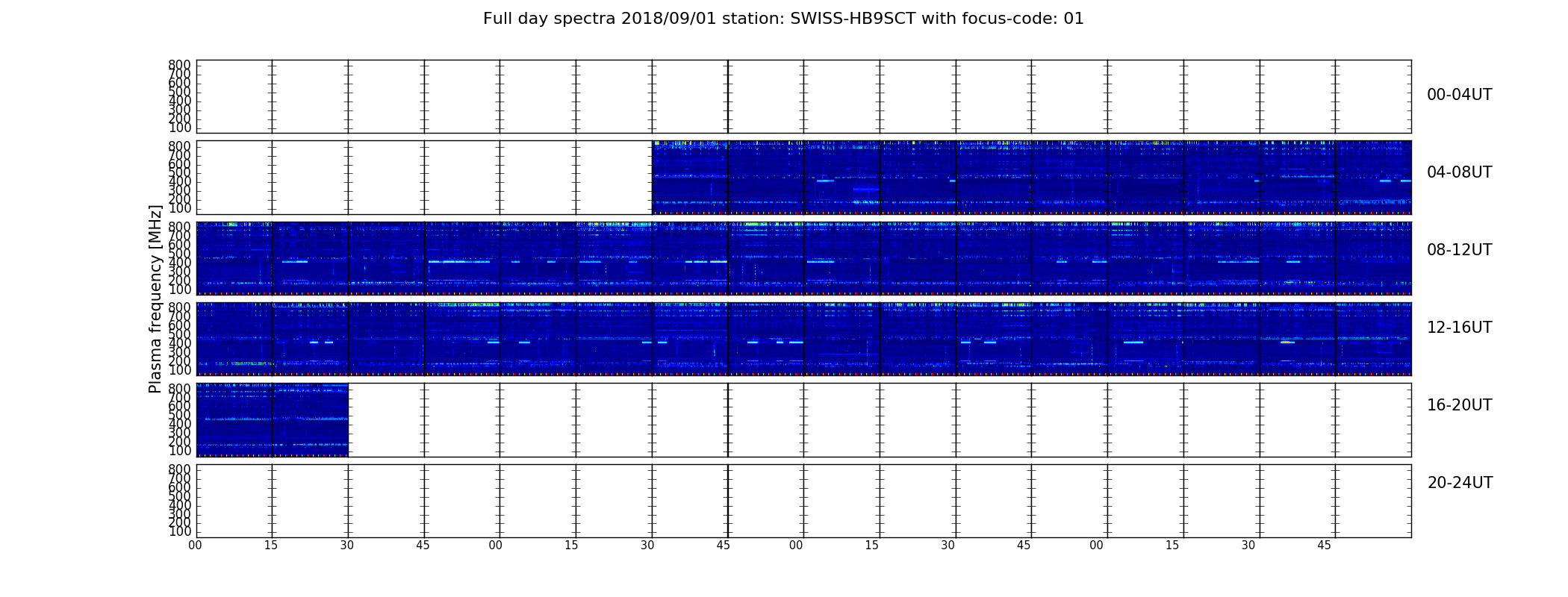The width and height of the screenshot is (1568, 597).
Task: Click the 800 tick label of the 00-04UT panel
Action: pyautogui.click(x=180, y=65)
